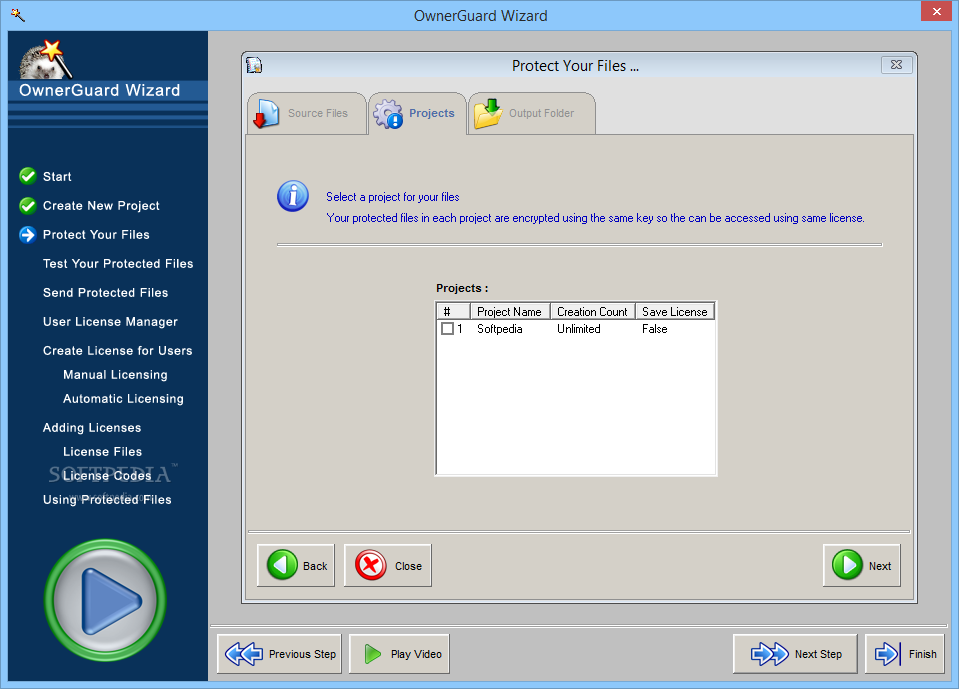This screenshot has height=689, width=959.
Task: Open Using Protected Files step
Action: point(107,500)
